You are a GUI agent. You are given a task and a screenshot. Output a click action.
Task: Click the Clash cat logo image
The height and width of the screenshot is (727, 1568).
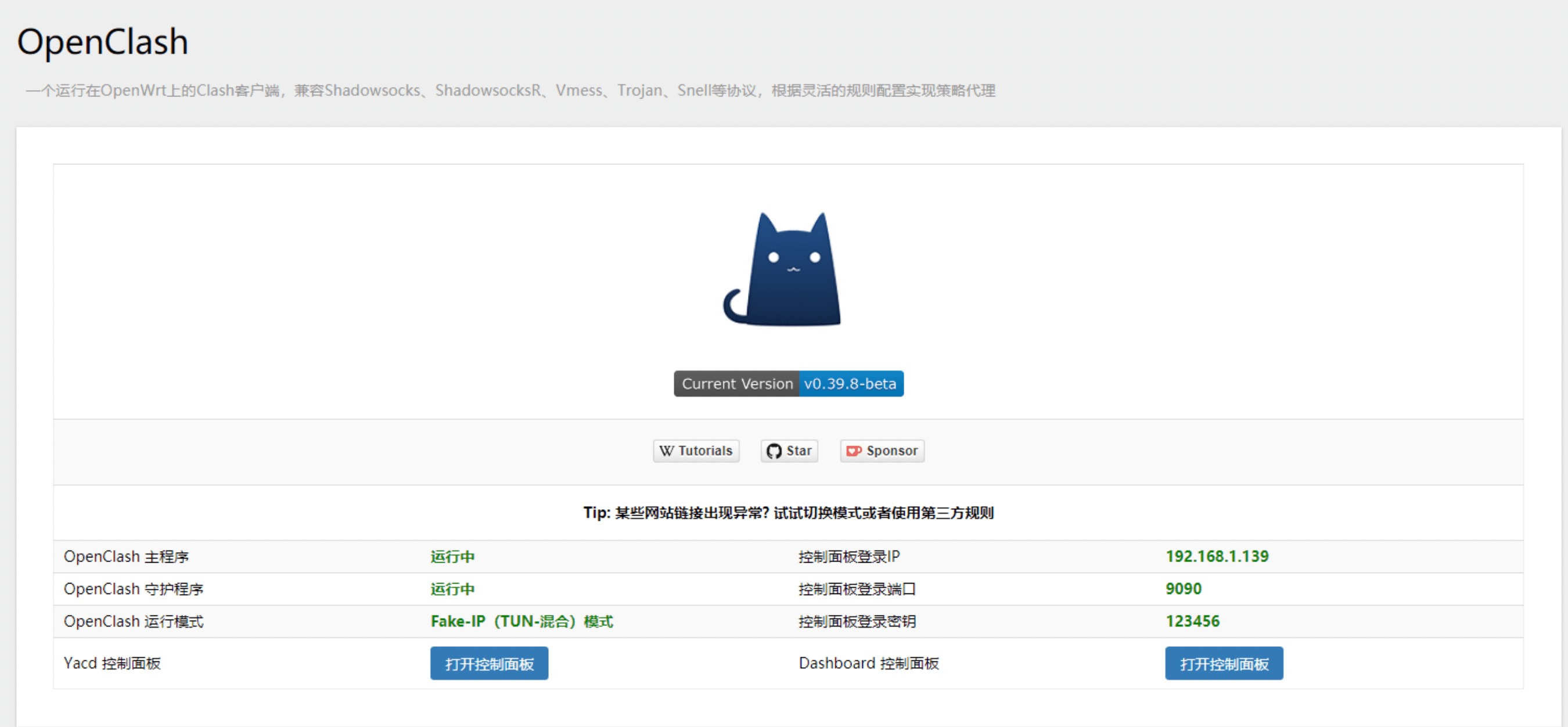pyautogui.click(x=782, y=269)
